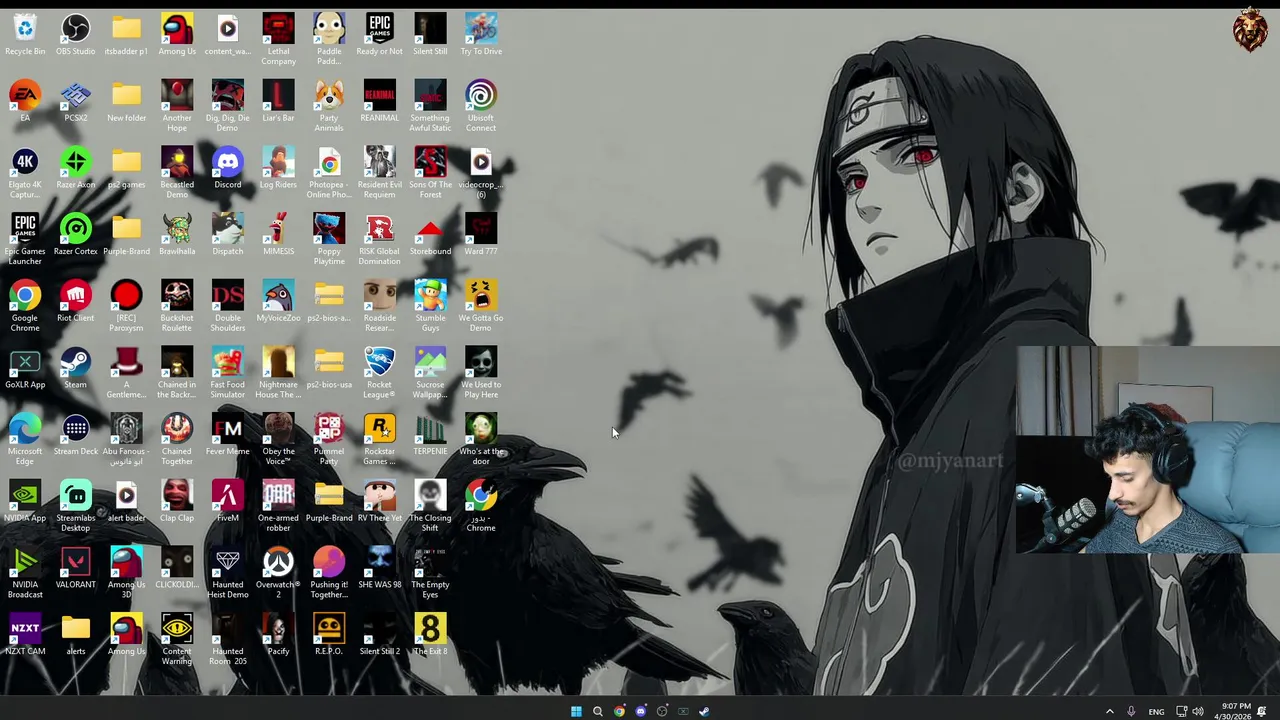
Task: Open the network icon in system tray
Action: point(1181,711)
